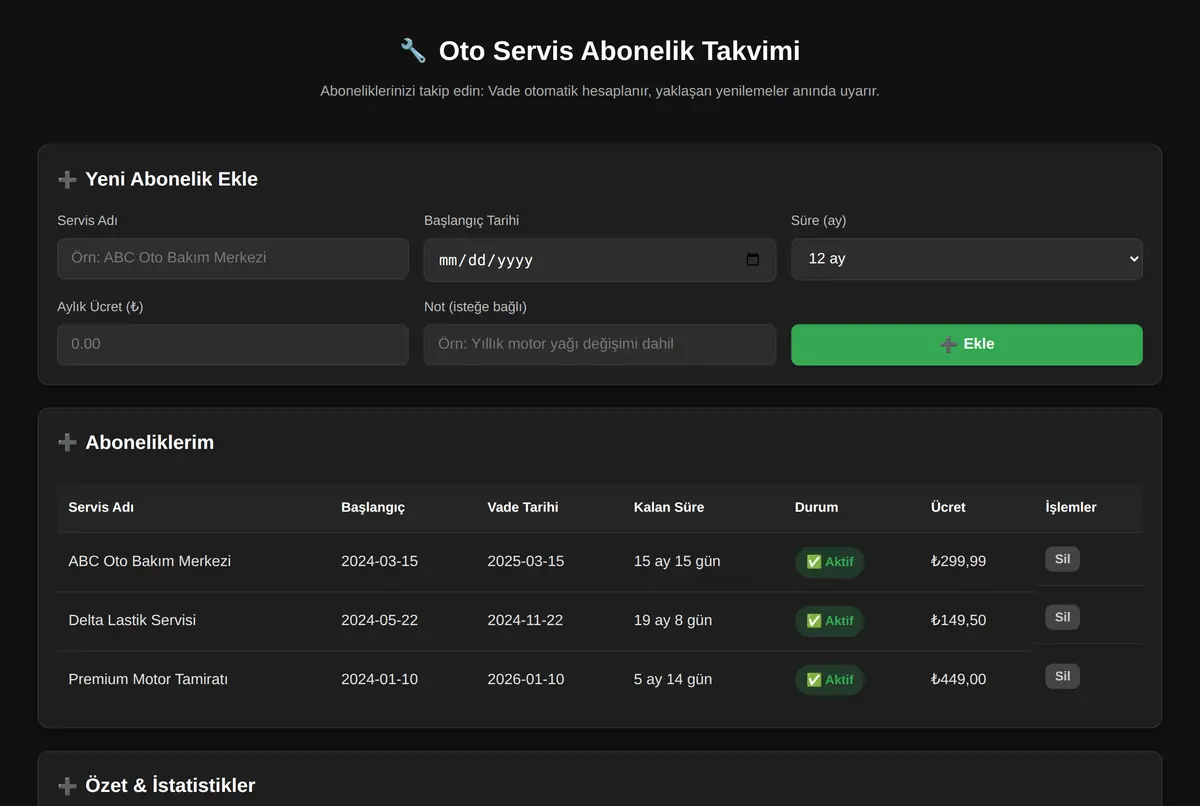Select the Delta Lastik Servisi row name
The height and width of the screenshot is (806, 1200).
(x=132, y=620)
